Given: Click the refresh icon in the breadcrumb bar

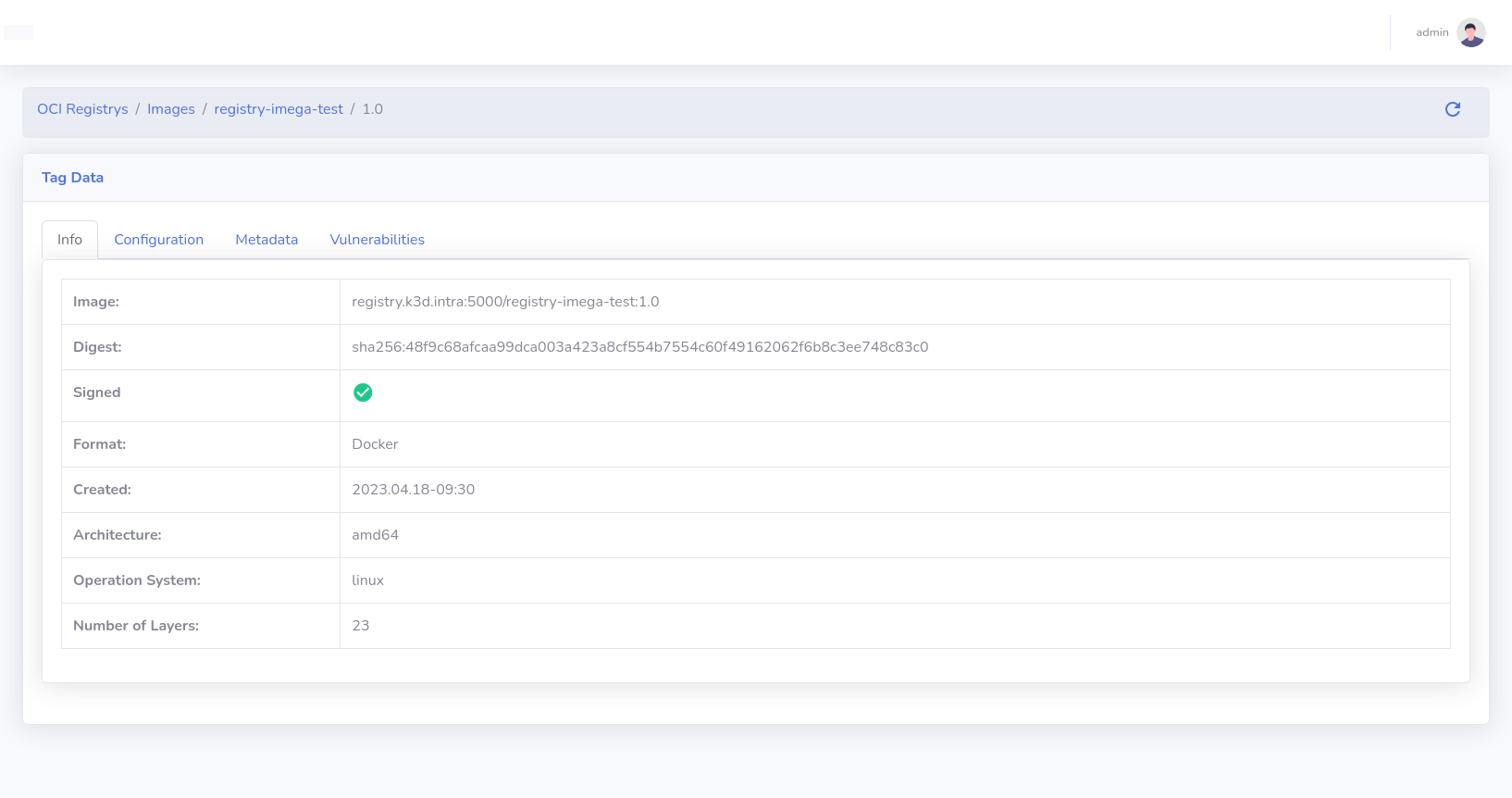Looking at the screenshot, I should [x=1453, y=109].
